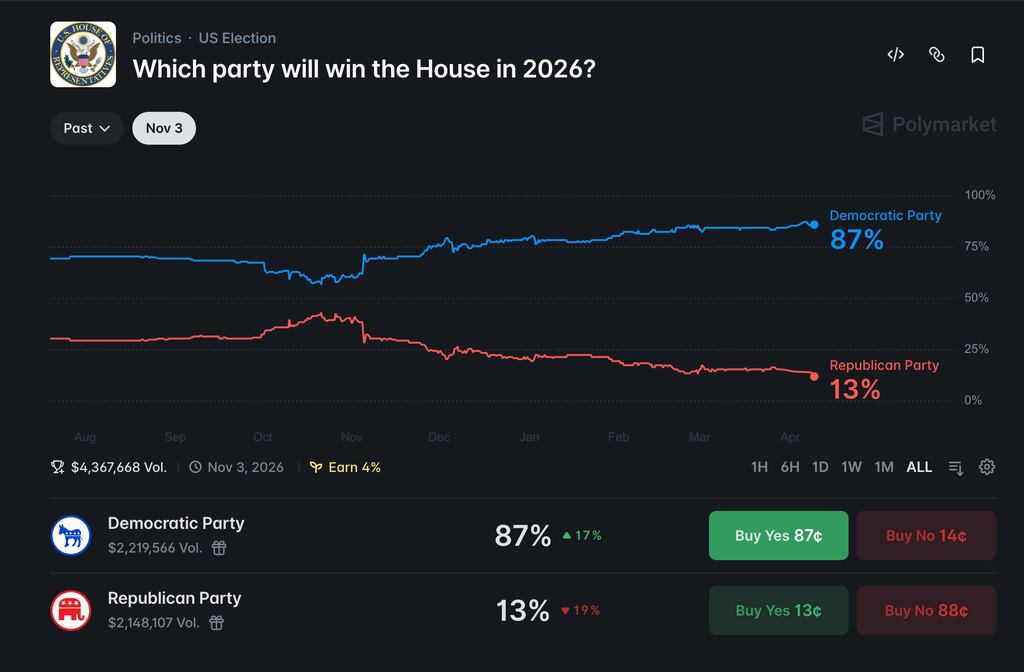This screenshot has width=1024, height=672.
Task: Buy No 88¢ for Republican Party
Action: pos(926,611)
